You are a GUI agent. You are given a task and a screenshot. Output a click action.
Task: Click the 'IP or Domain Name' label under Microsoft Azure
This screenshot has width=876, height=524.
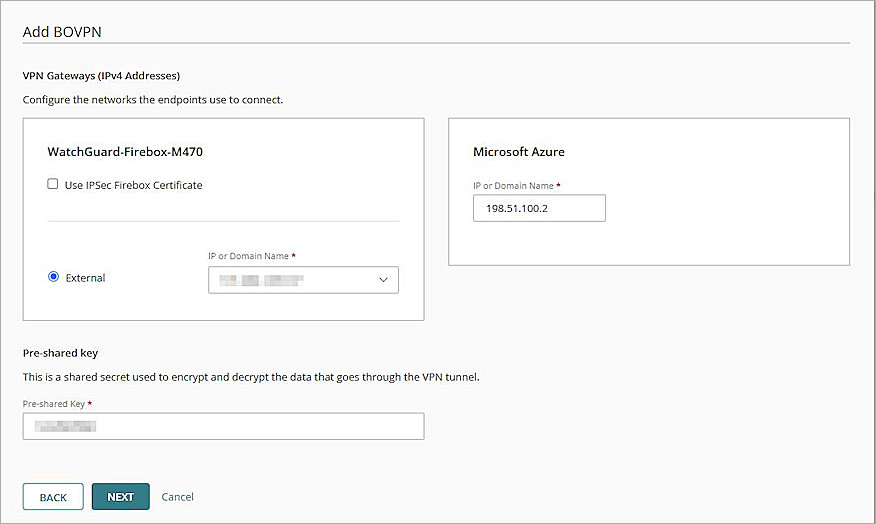[x=514, y=186]
